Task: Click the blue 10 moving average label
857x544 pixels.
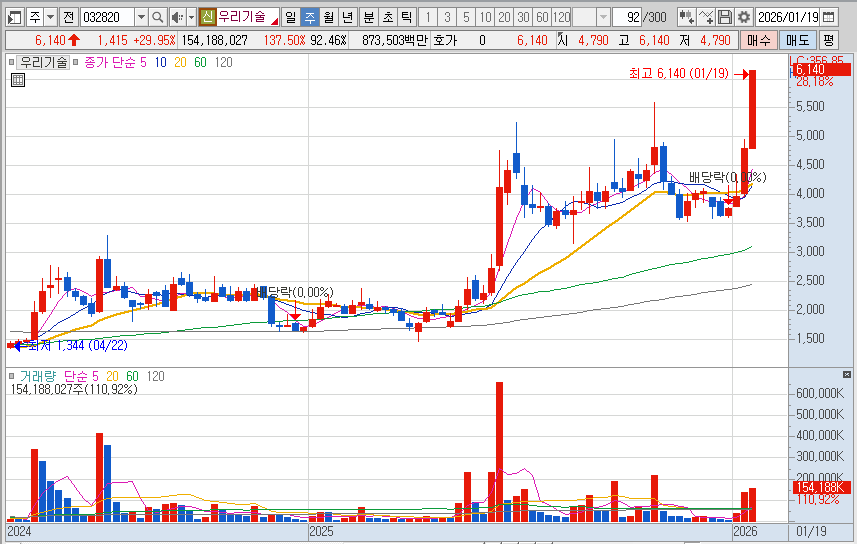Action: pyautogui.click(x=160, y=62)
